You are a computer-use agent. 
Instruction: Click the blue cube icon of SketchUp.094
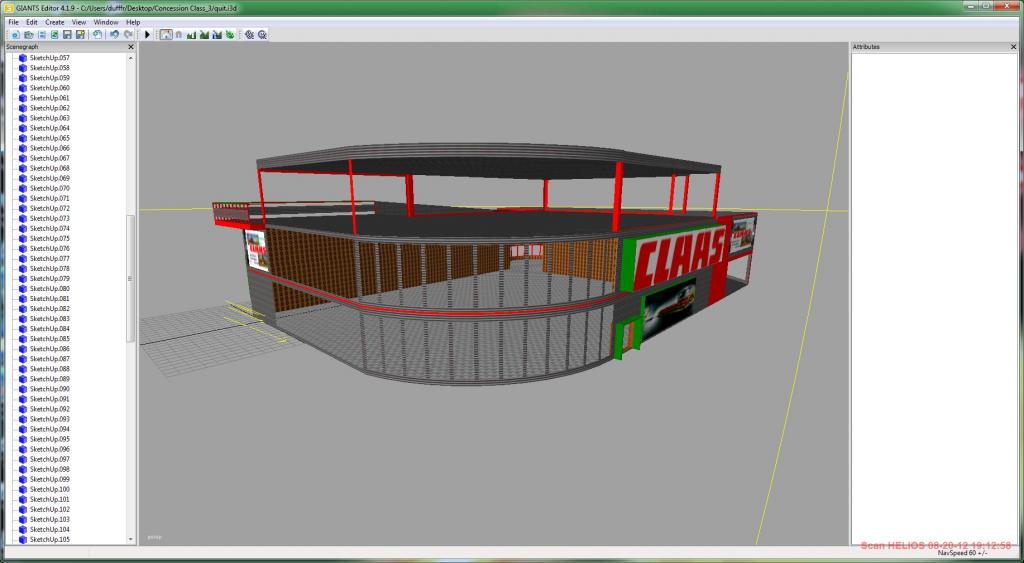point(23,429)
